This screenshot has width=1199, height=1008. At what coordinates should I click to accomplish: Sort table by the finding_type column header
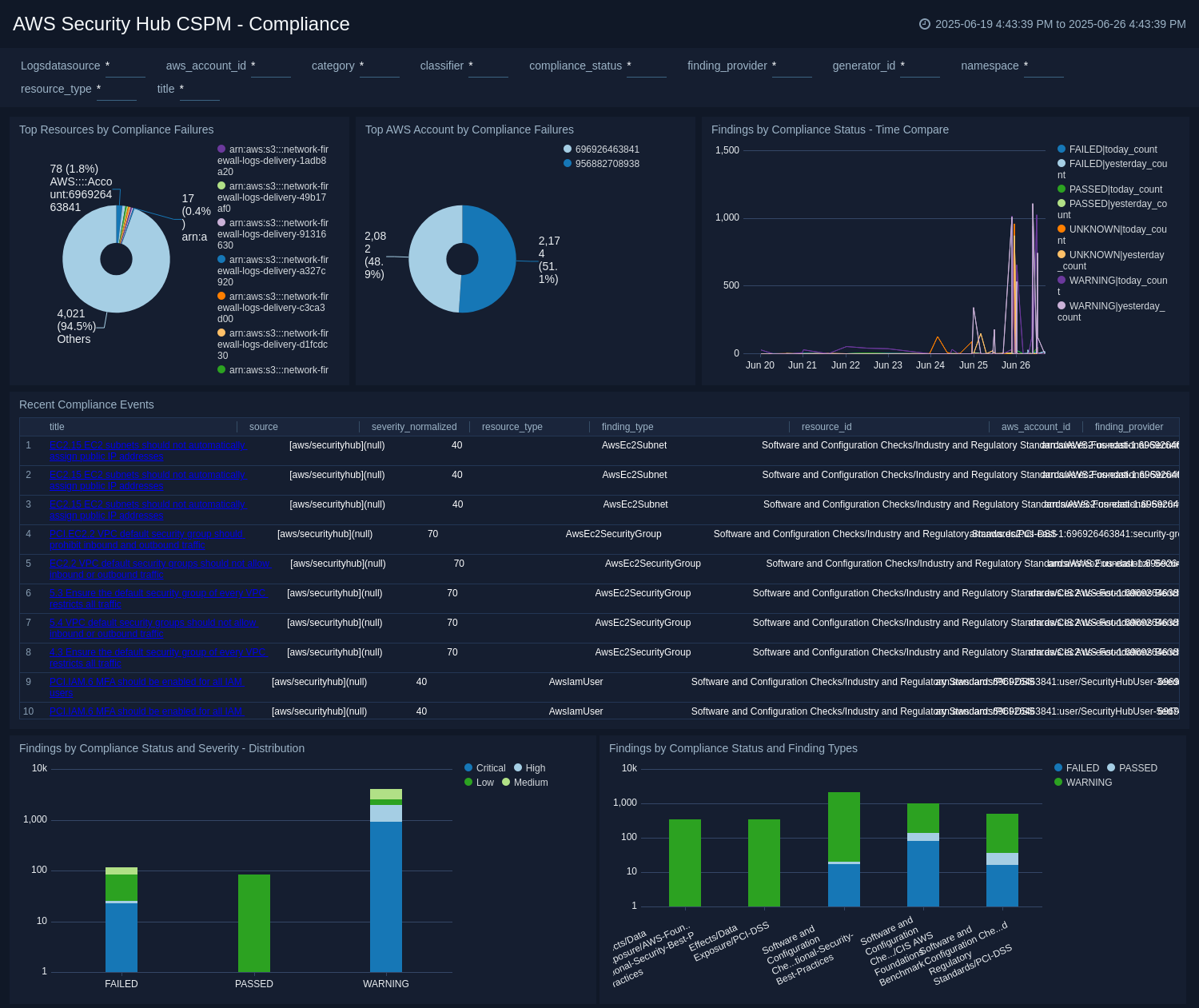pyautogui.click(x=627, y=427)
